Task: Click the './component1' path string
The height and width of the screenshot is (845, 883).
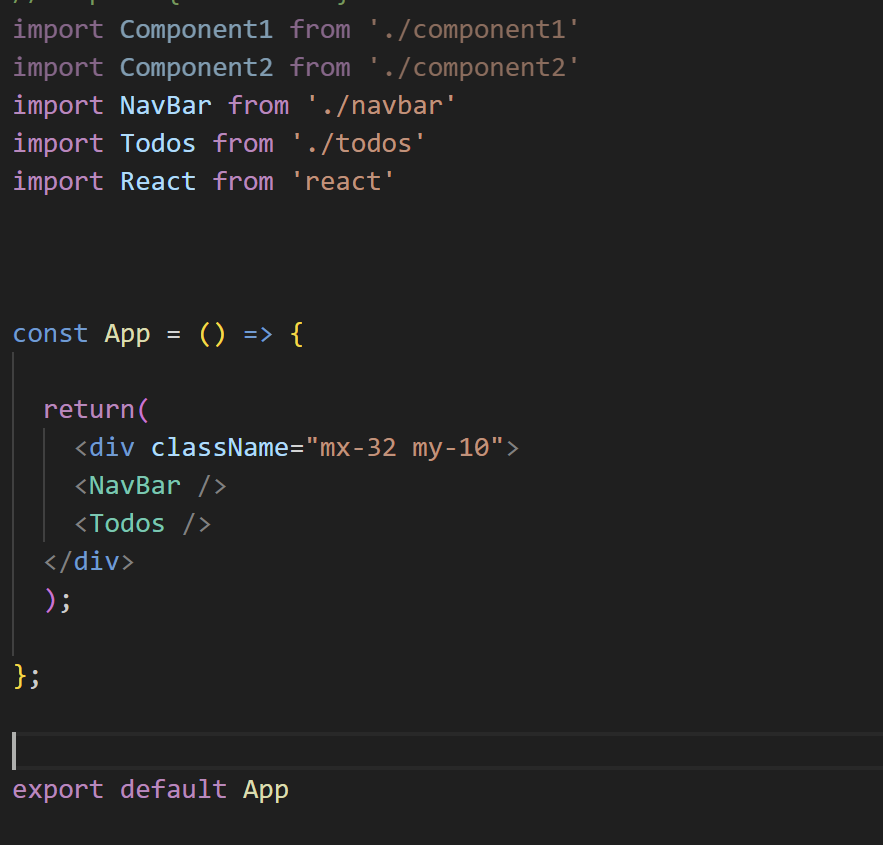Action: point(474,29)
